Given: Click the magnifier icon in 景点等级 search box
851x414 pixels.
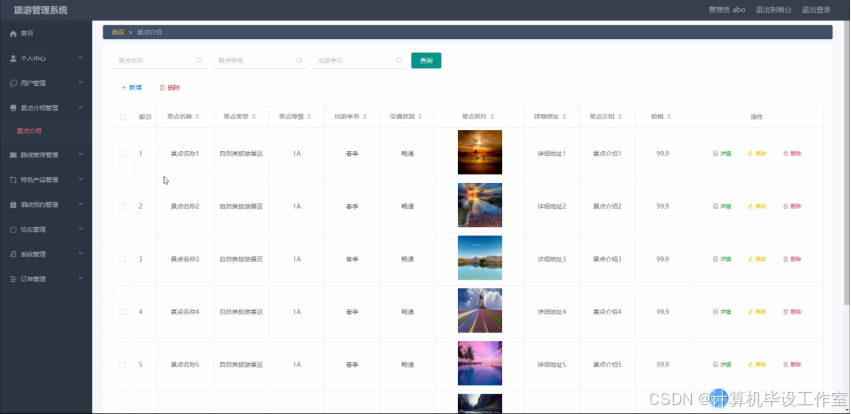Looking at the screenshot, I should tap(299, 61).
